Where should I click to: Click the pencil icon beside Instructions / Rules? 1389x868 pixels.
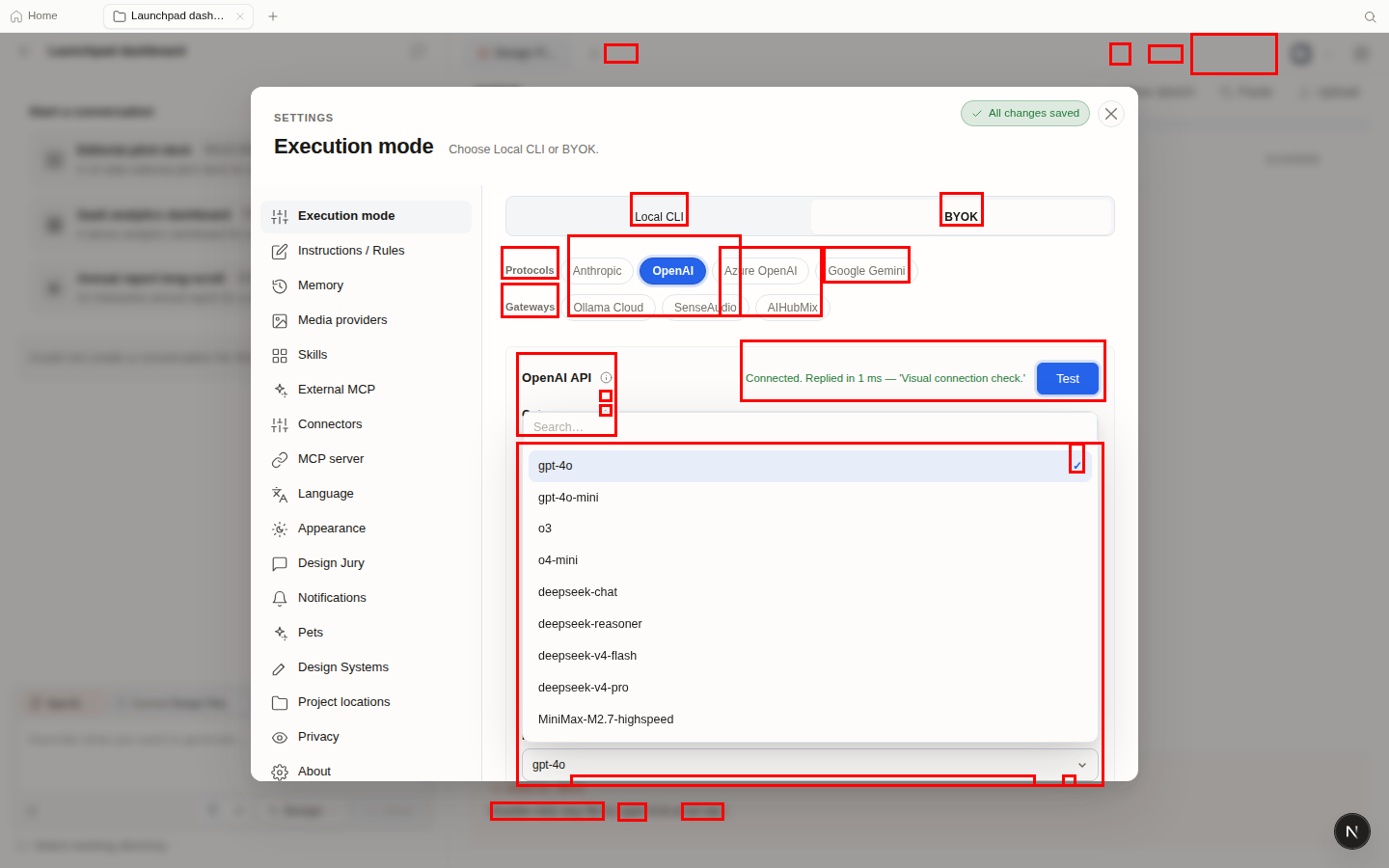280,251
